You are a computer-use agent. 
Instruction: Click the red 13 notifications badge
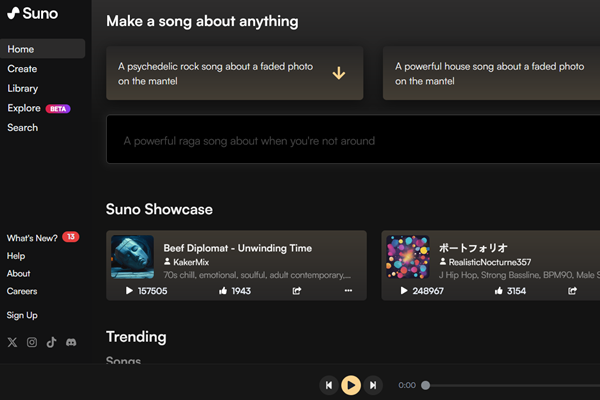71,237
